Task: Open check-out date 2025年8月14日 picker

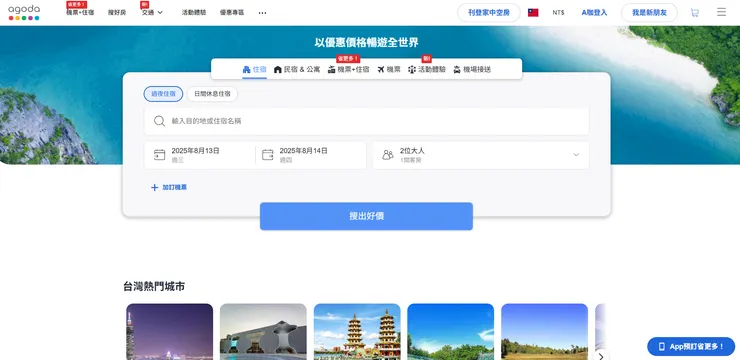Action: pyautogui.click(x=311, y=155)
